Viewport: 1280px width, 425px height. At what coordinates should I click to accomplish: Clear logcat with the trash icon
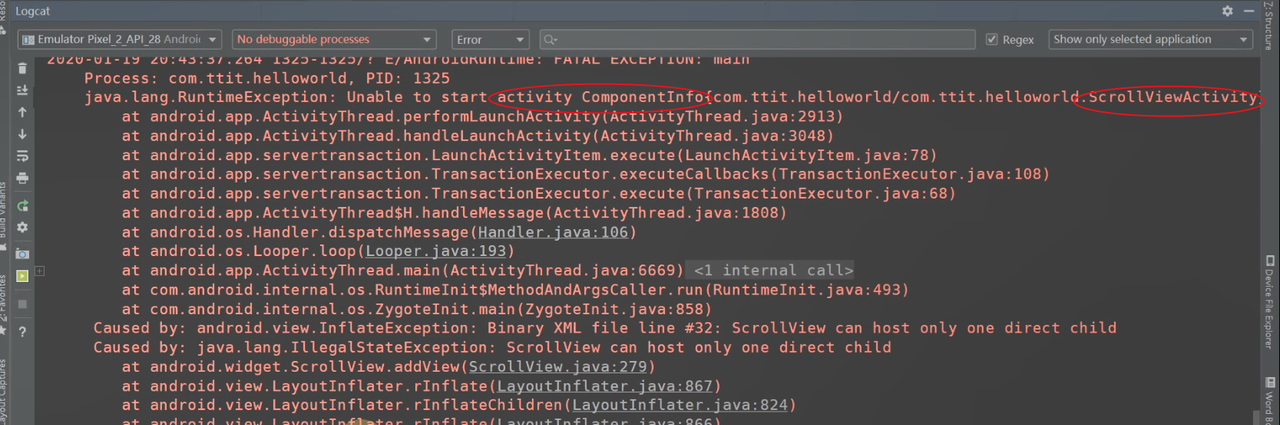click(22, 69)
